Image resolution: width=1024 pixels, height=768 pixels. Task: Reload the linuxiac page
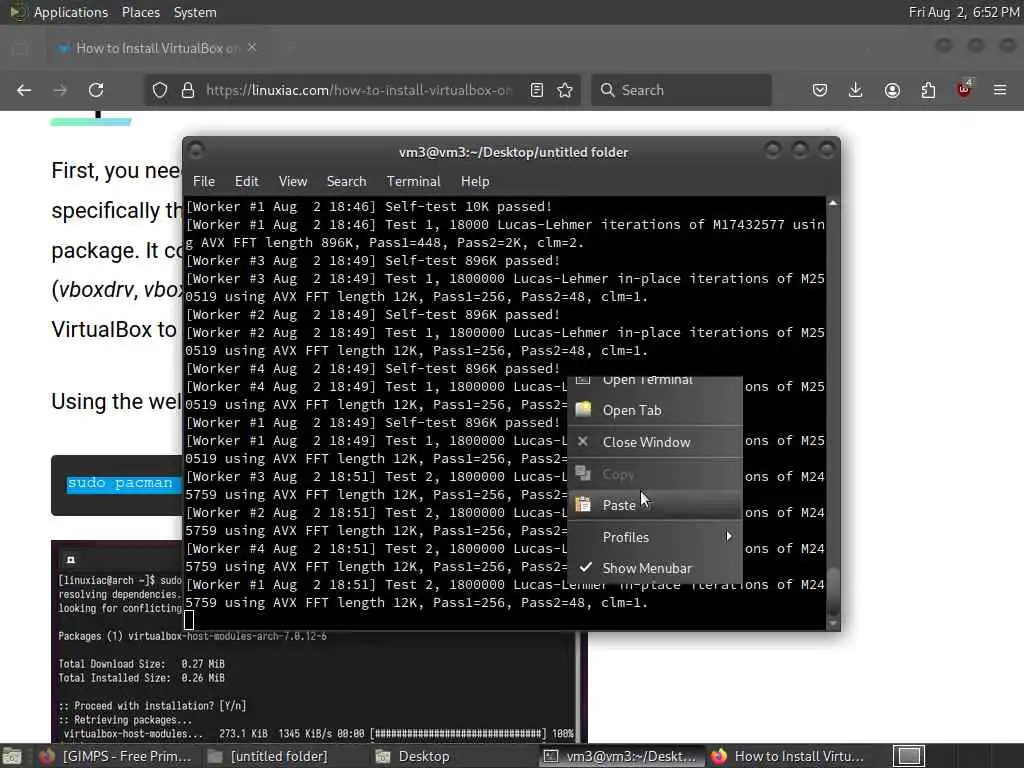(96, 90)
